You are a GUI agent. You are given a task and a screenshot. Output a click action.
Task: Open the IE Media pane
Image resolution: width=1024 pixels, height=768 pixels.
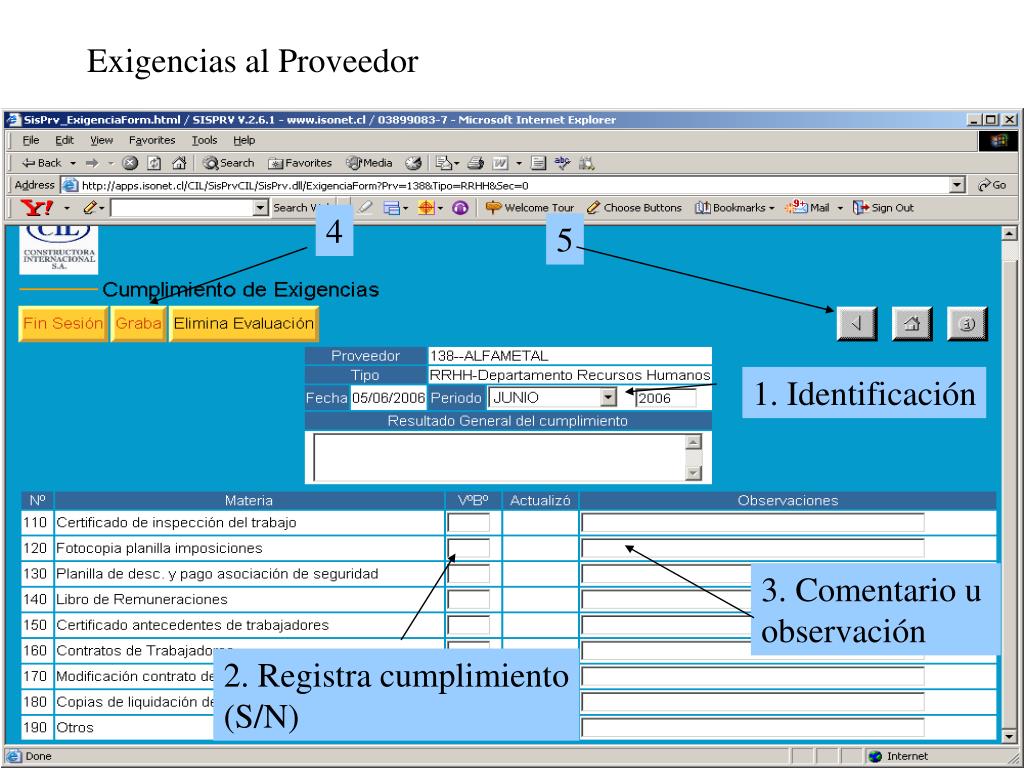(370, 163)
